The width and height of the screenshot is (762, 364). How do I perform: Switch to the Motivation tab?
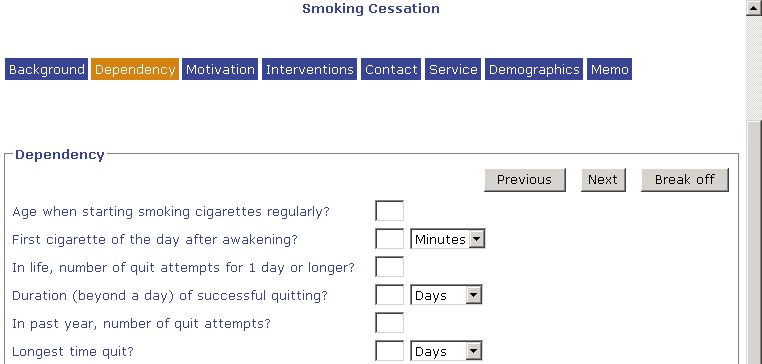(x=220, y=69)
